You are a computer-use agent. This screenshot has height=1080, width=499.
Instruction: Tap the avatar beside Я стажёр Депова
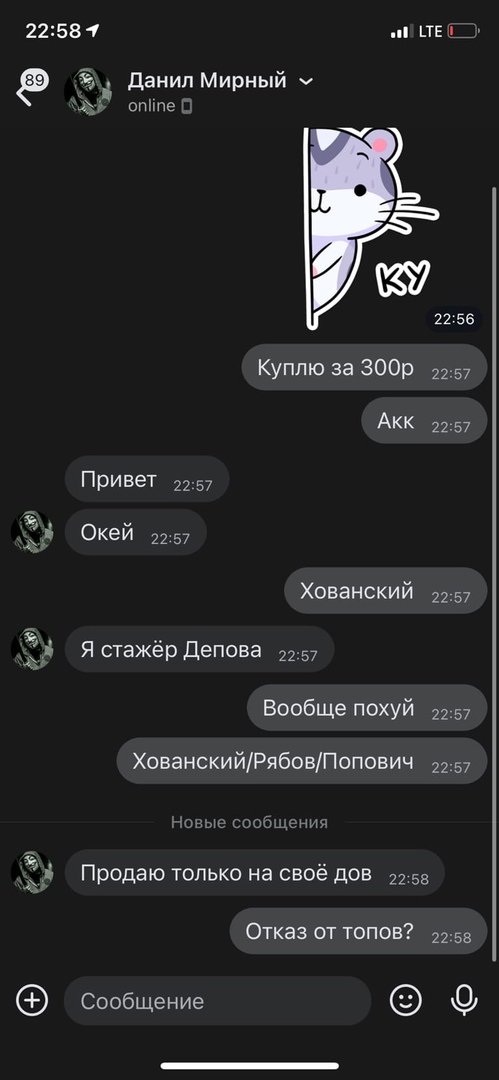click(x=32, y=649)
